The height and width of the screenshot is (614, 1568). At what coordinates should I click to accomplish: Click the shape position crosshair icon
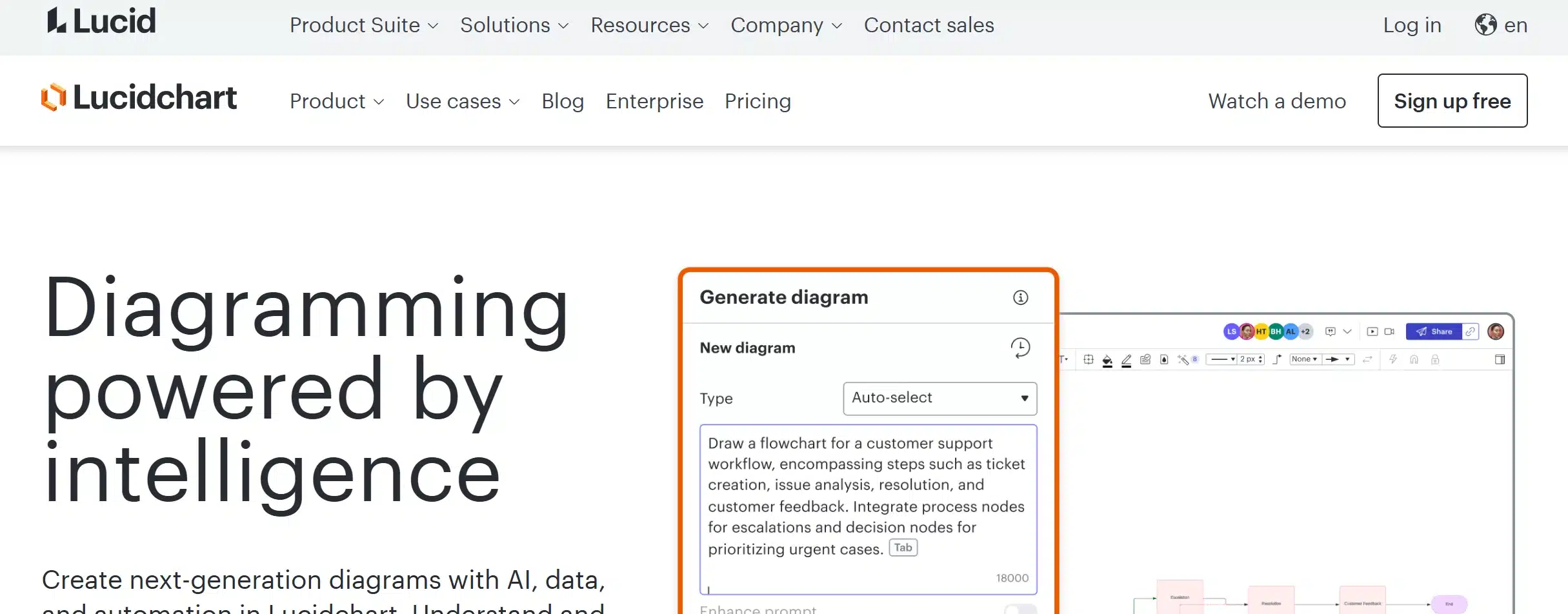tap(1089, 360)
